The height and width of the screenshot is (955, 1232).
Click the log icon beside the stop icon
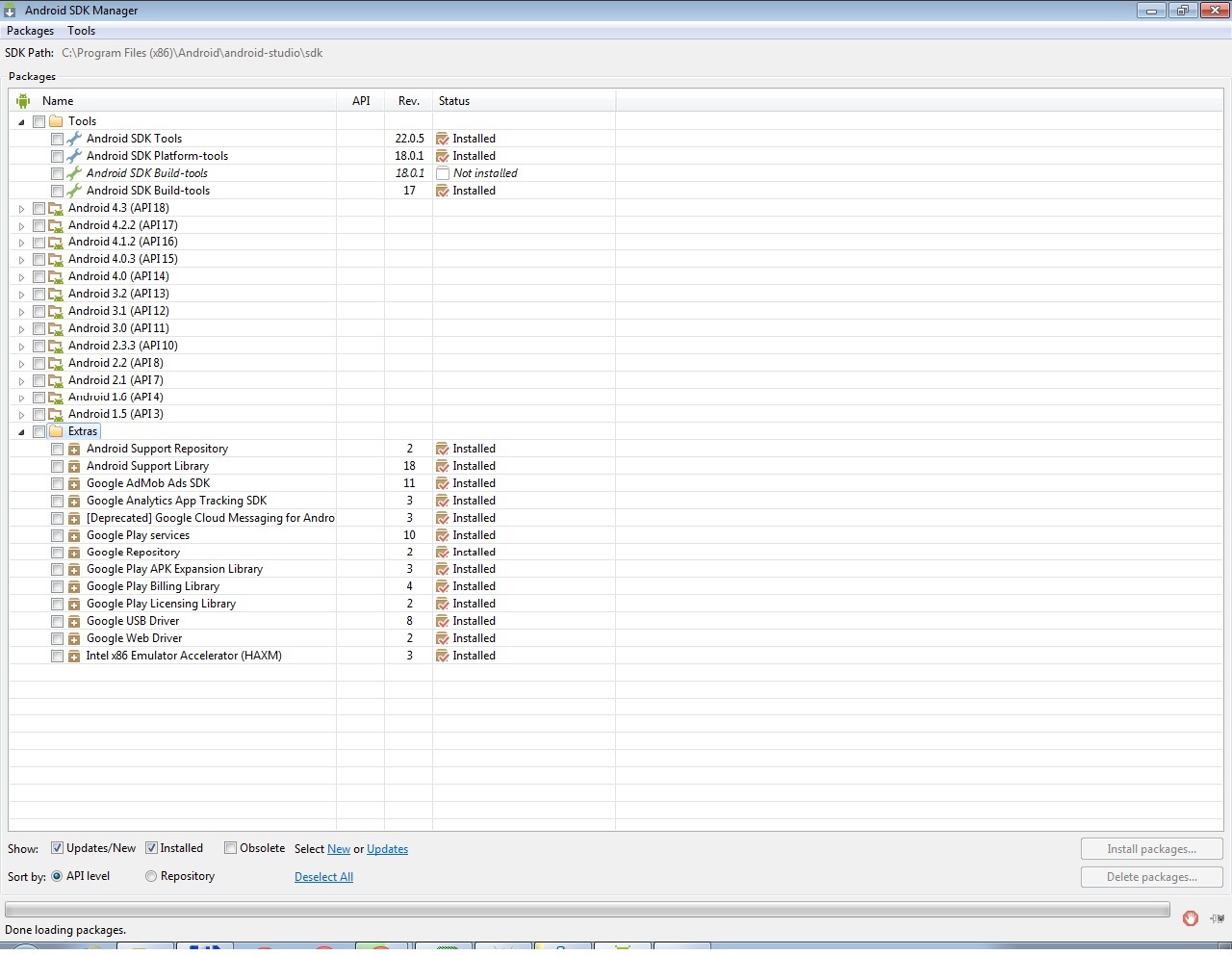coord(1218,918)
